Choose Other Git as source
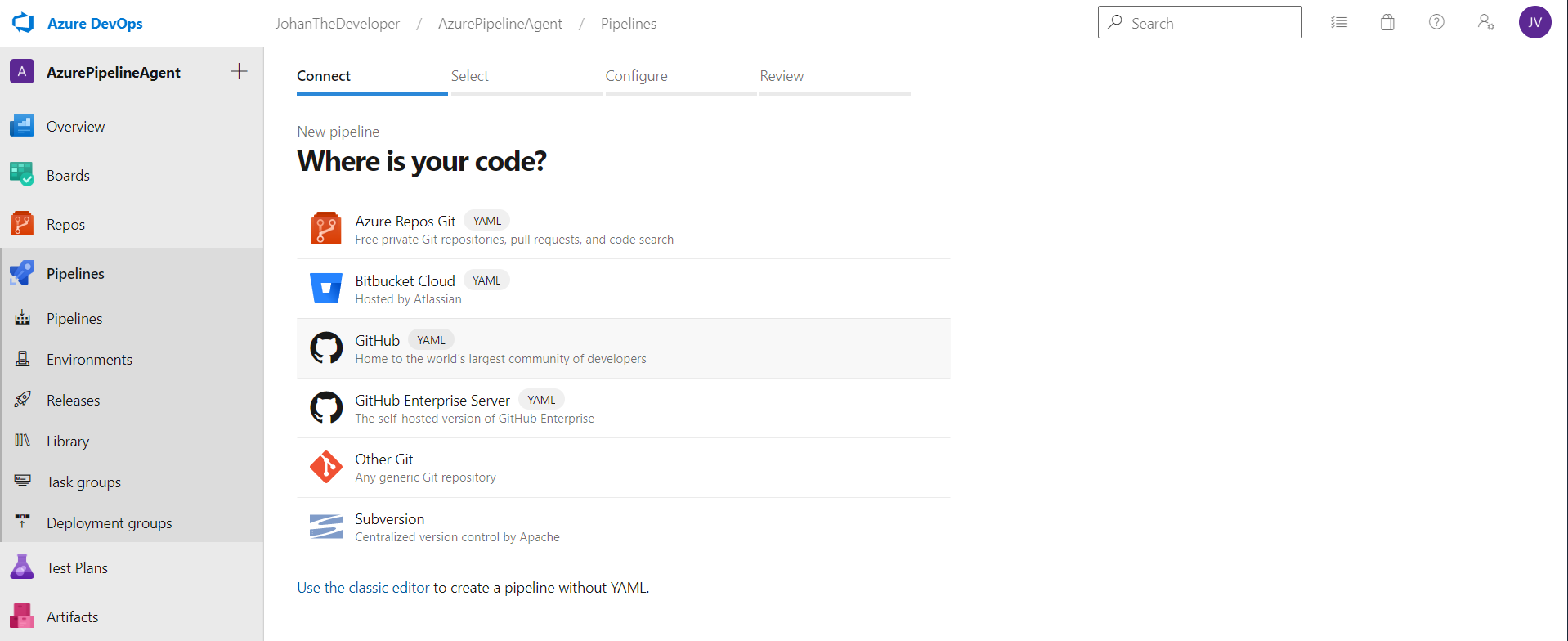This screenshot has width=1568, height=641. (x=624, y=468)
